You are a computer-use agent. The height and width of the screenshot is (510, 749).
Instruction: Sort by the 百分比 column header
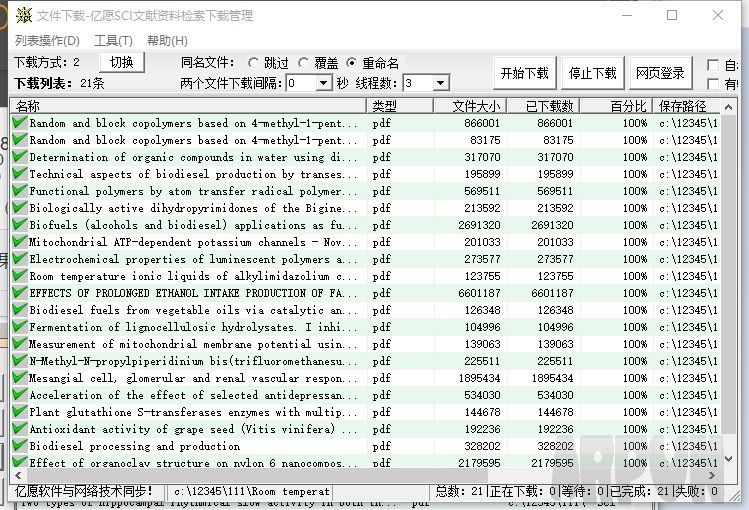coord(617,106)
